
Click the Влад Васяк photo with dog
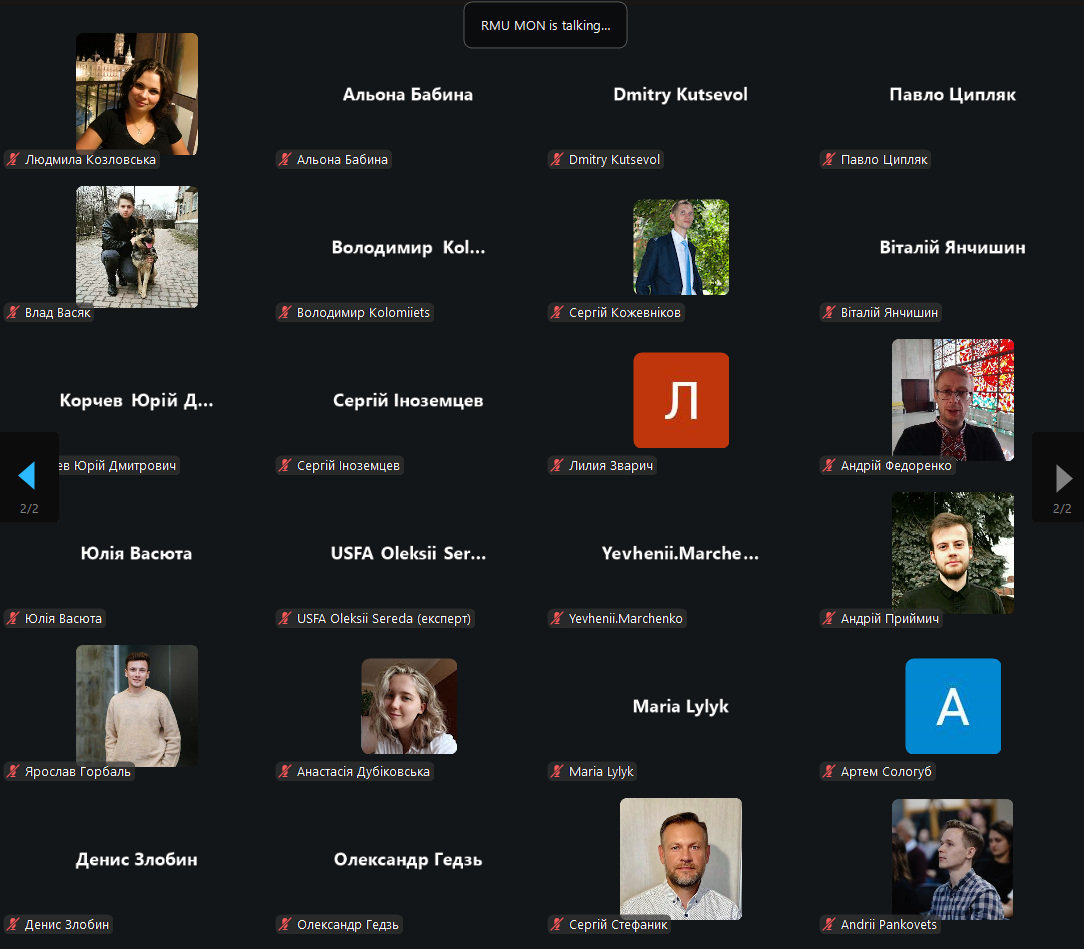pos(137,247)
